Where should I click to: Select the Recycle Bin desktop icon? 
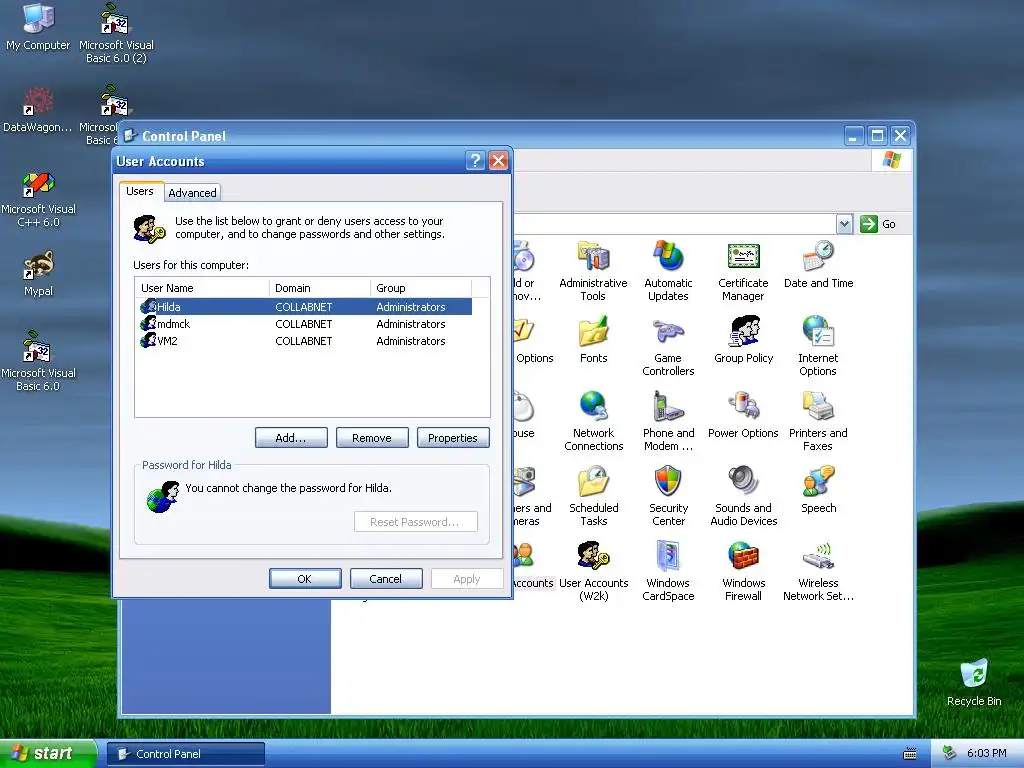coord(974,683)
